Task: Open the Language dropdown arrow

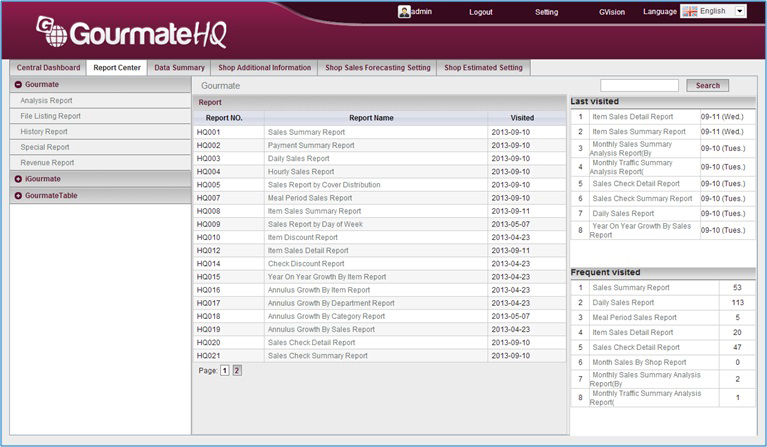Action: [740, 11]
